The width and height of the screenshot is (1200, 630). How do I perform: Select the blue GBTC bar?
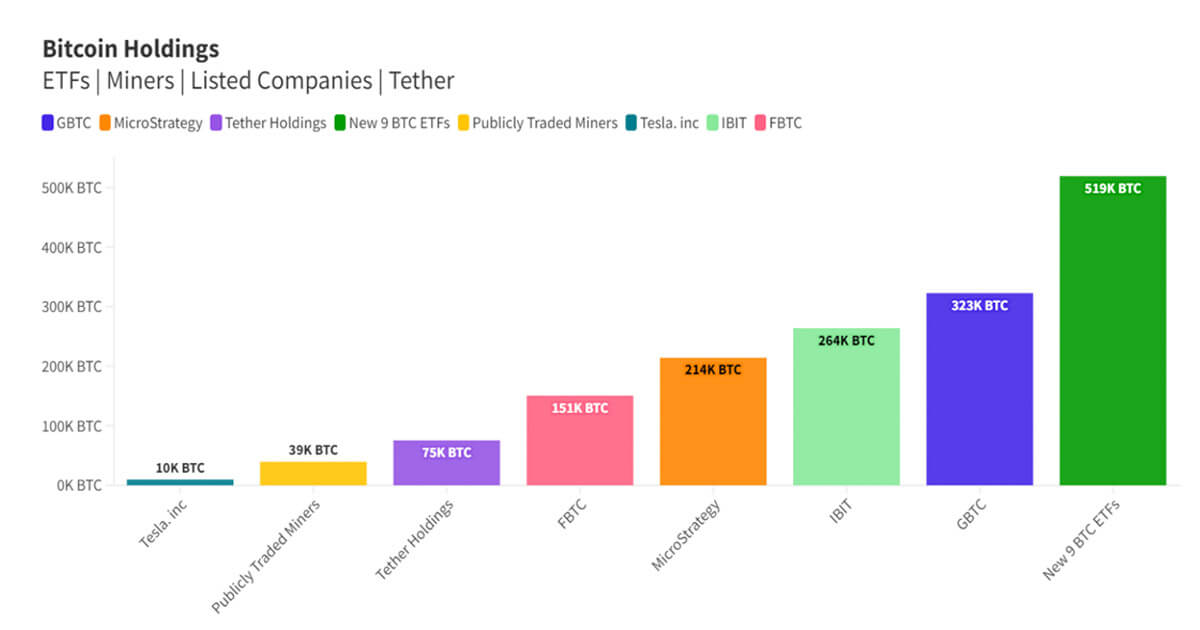click(x=979, y=392)
